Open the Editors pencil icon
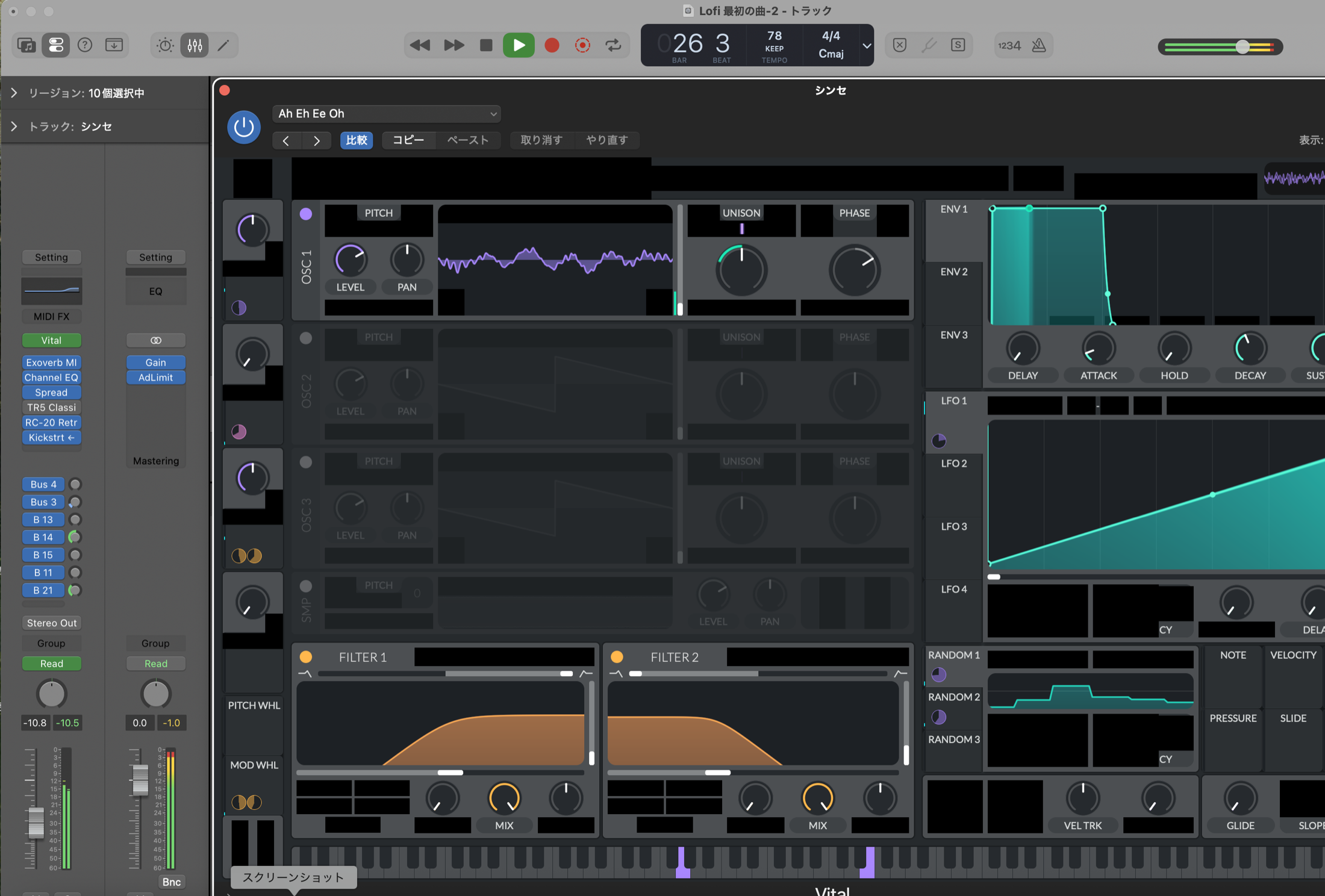This screenshot has width=1325, height=896. tap(223, 45)
